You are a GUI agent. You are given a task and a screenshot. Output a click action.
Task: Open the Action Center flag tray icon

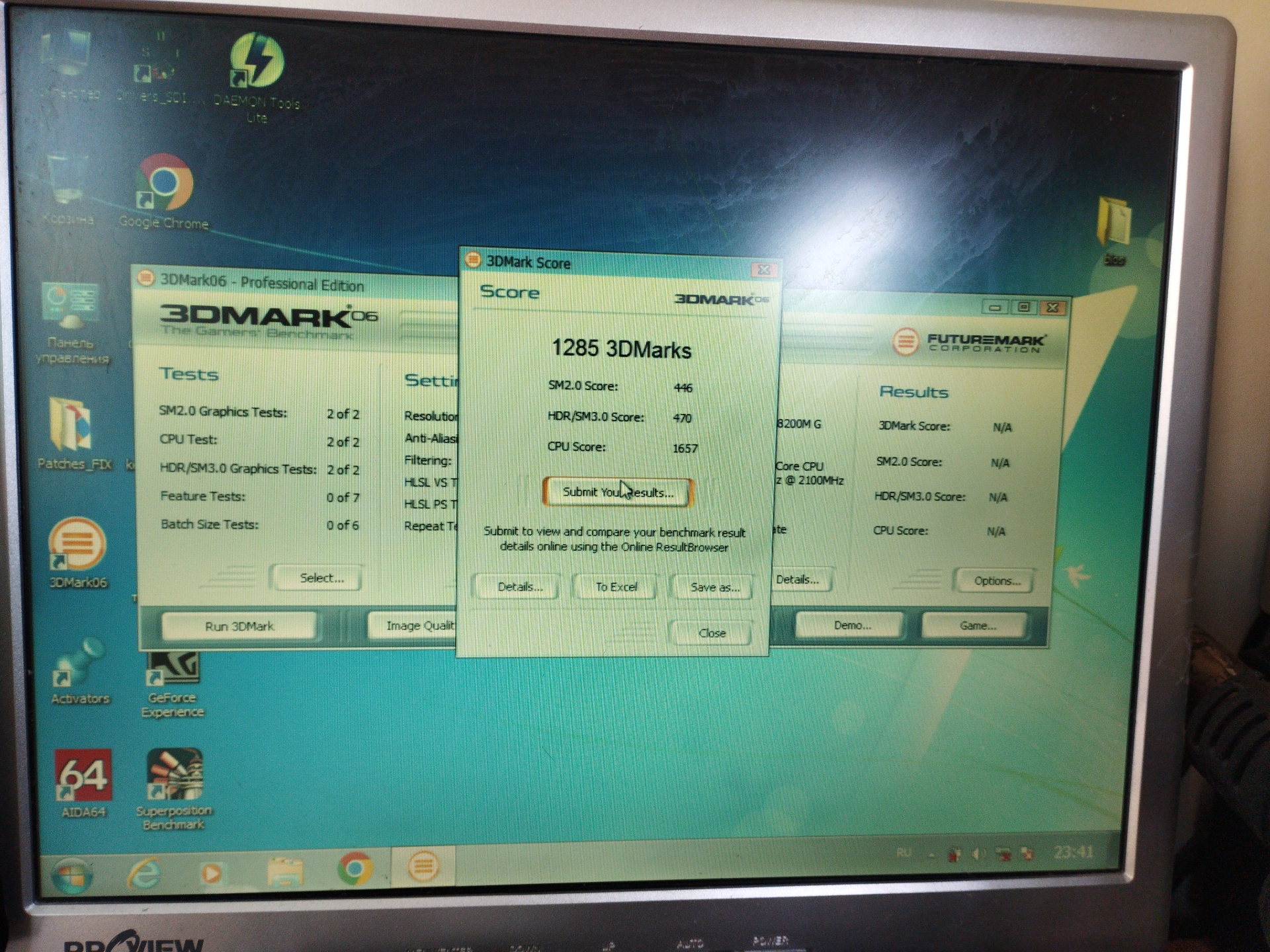(x=1027, y=853)
